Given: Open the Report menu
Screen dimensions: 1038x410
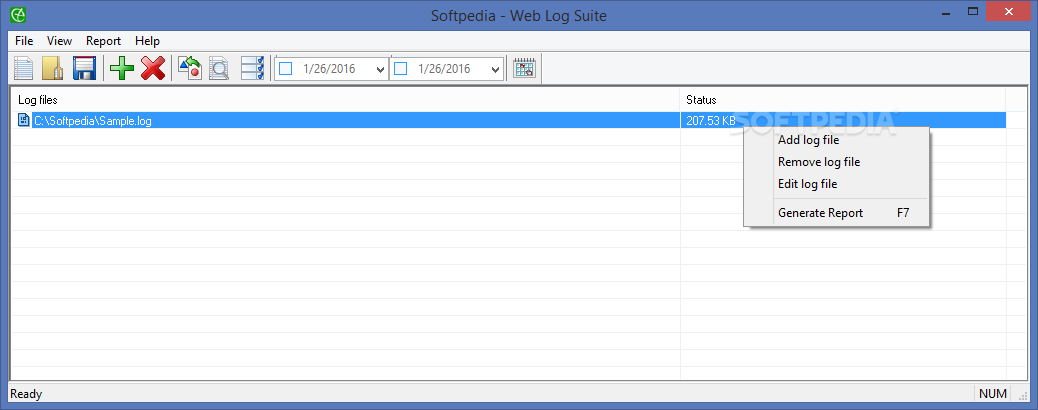Looking at the screenshot, I should [103, 41].
